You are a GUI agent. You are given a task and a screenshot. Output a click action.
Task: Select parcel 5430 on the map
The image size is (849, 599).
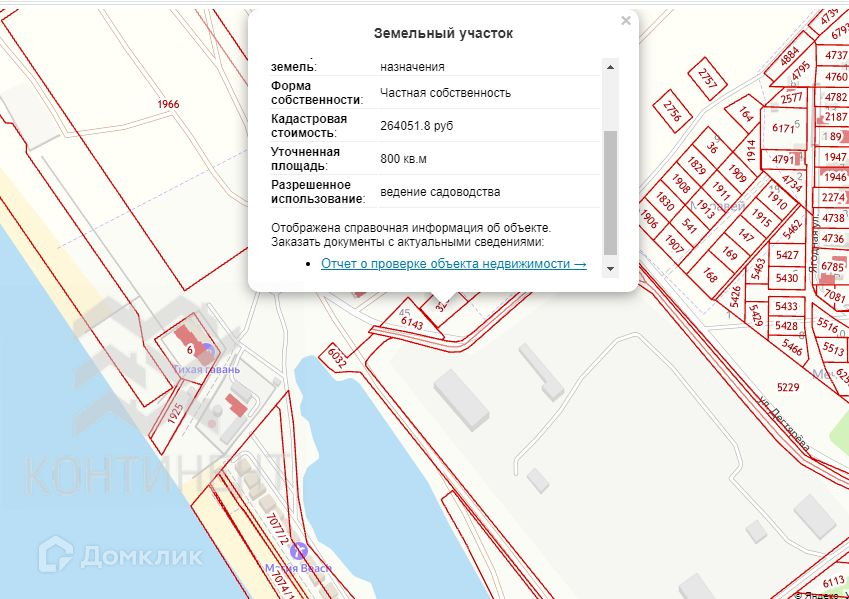tap(787, 277)
